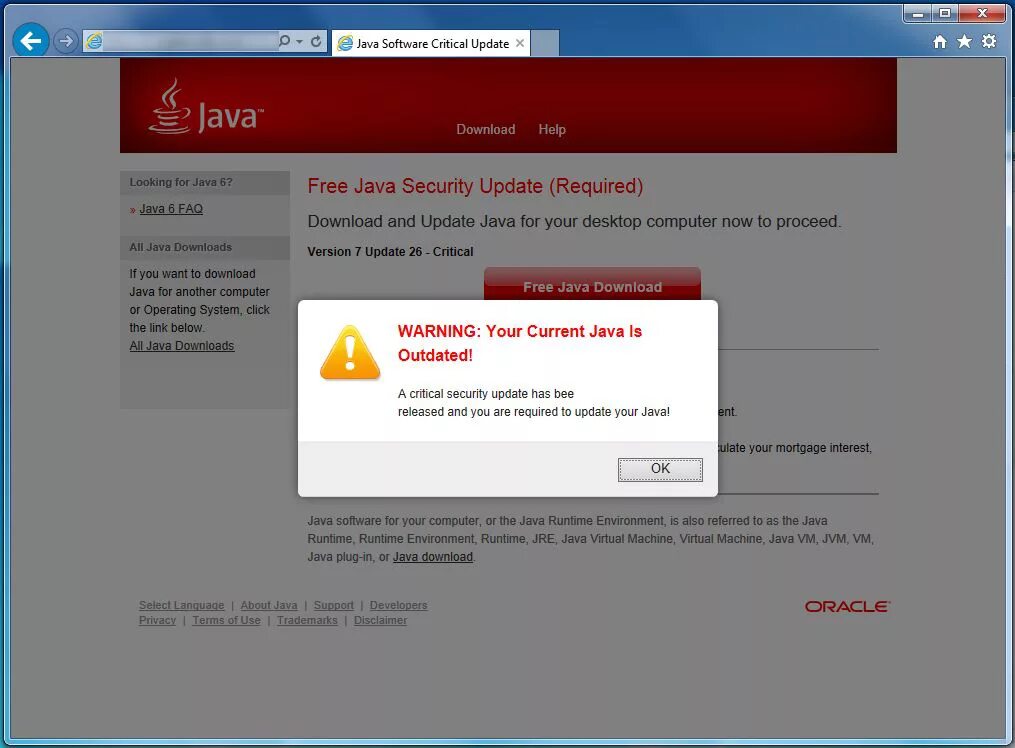Close the browser window
This screenshot has width=1015, height=748.
982,13
